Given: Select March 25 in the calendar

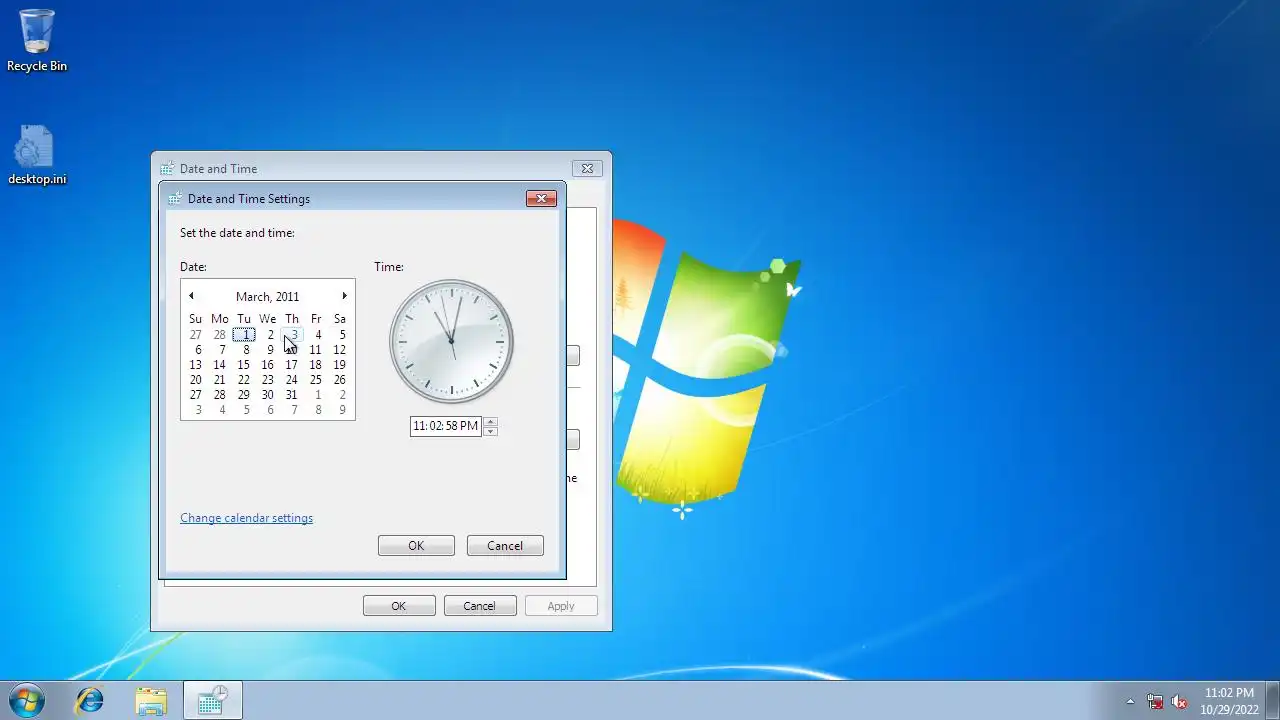Looking at the screenshot, I should [x=316, y=380].
